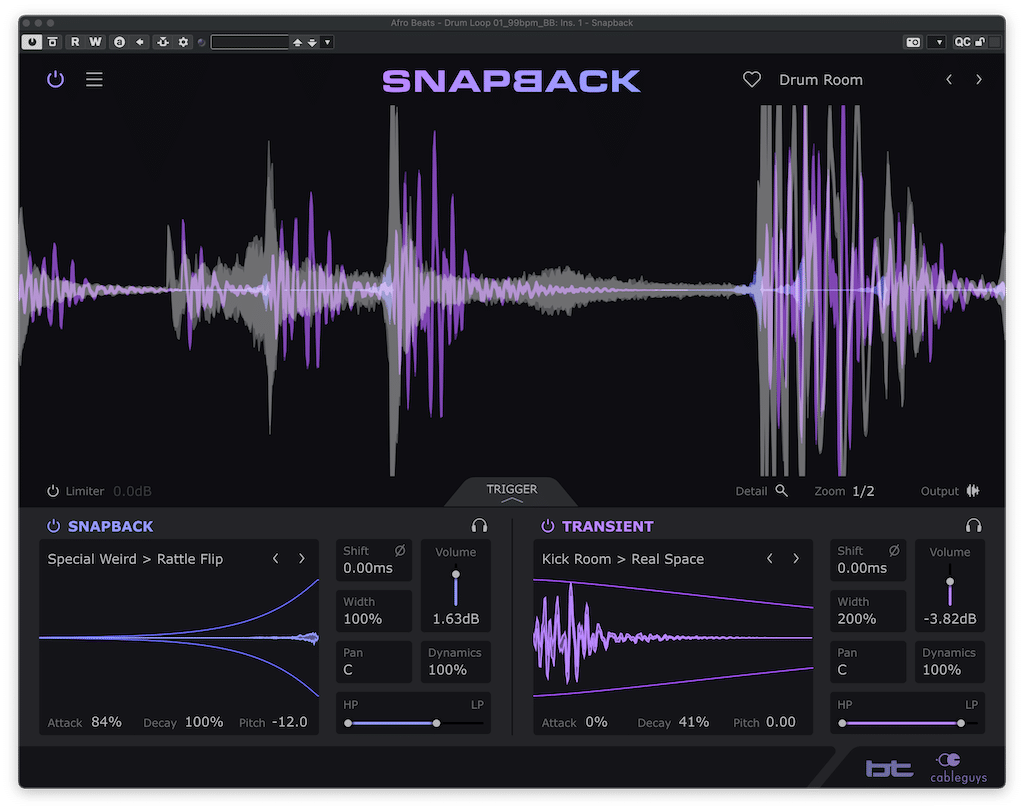
Task: Open the host plugin settings gear
Action: (184, 42)
